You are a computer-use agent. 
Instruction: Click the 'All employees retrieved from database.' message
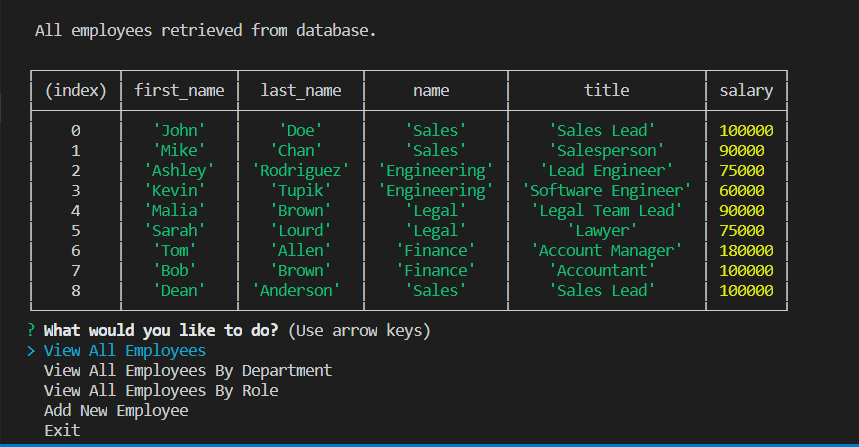205,31
